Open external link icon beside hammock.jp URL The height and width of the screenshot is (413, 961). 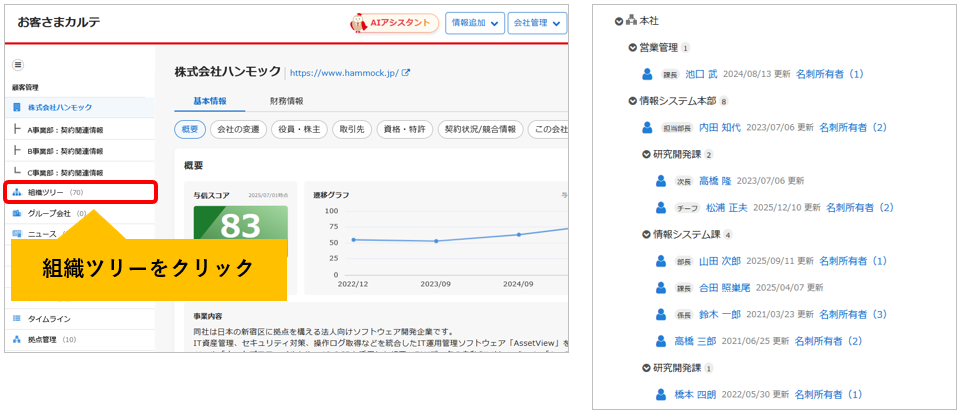406,72
